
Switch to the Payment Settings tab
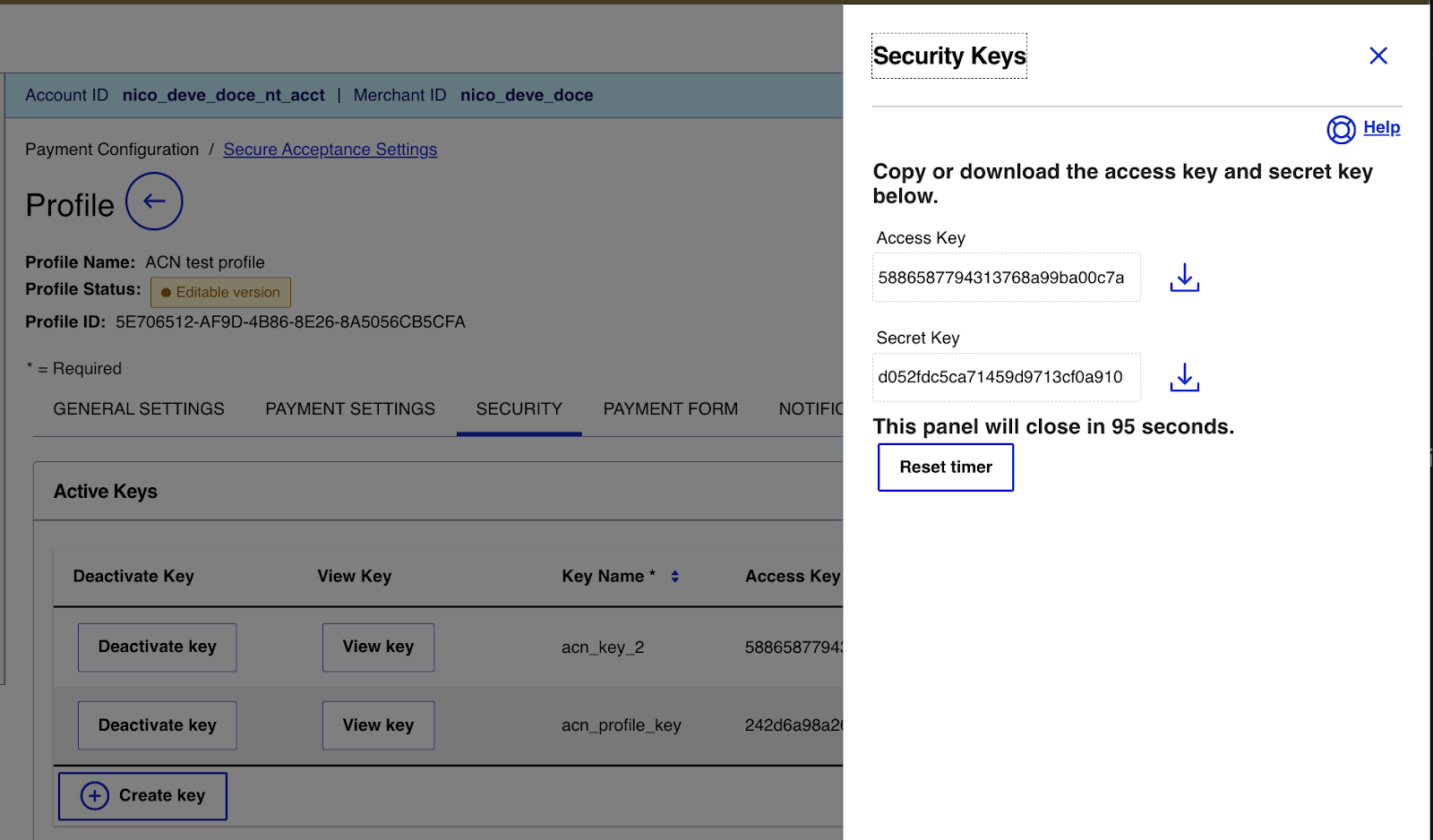tap(349, 409)
